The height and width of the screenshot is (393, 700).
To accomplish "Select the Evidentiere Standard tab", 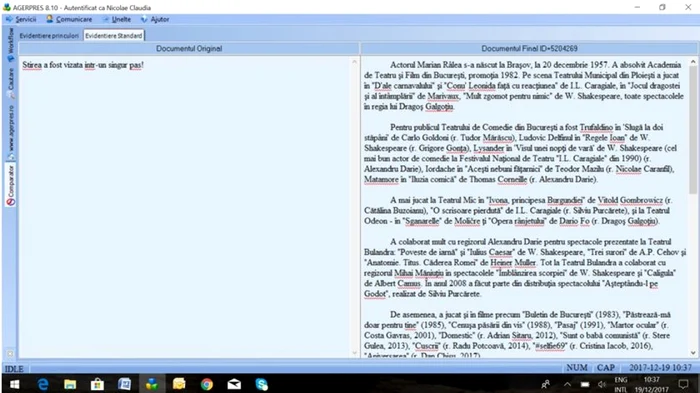I will pos(113,36).
